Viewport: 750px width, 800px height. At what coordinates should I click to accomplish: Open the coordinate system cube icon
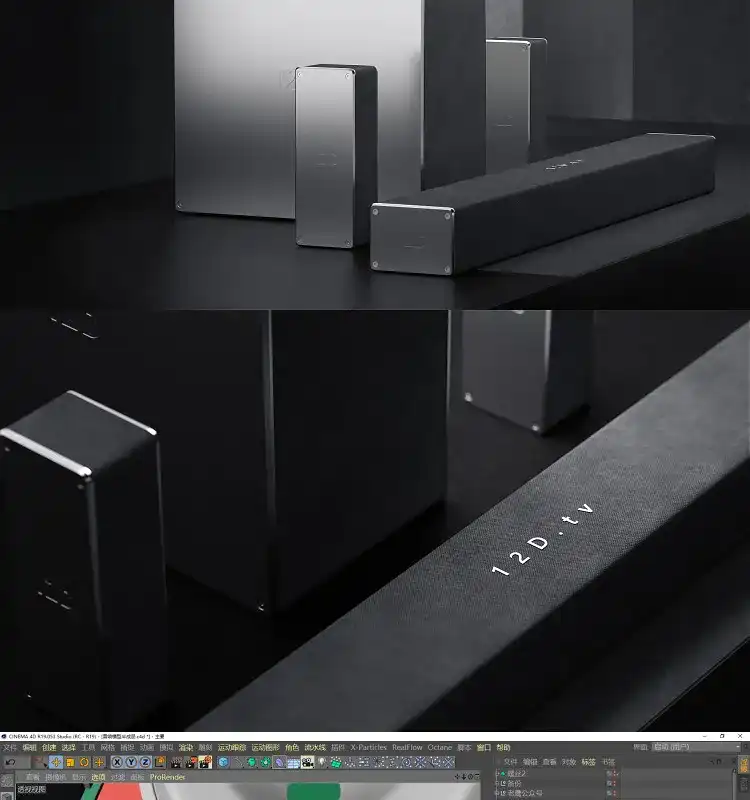[x=160, y=762]
